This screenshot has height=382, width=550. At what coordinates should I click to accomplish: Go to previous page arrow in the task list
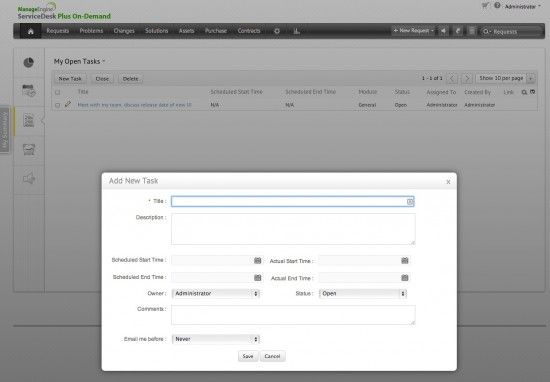click(452, 78)
